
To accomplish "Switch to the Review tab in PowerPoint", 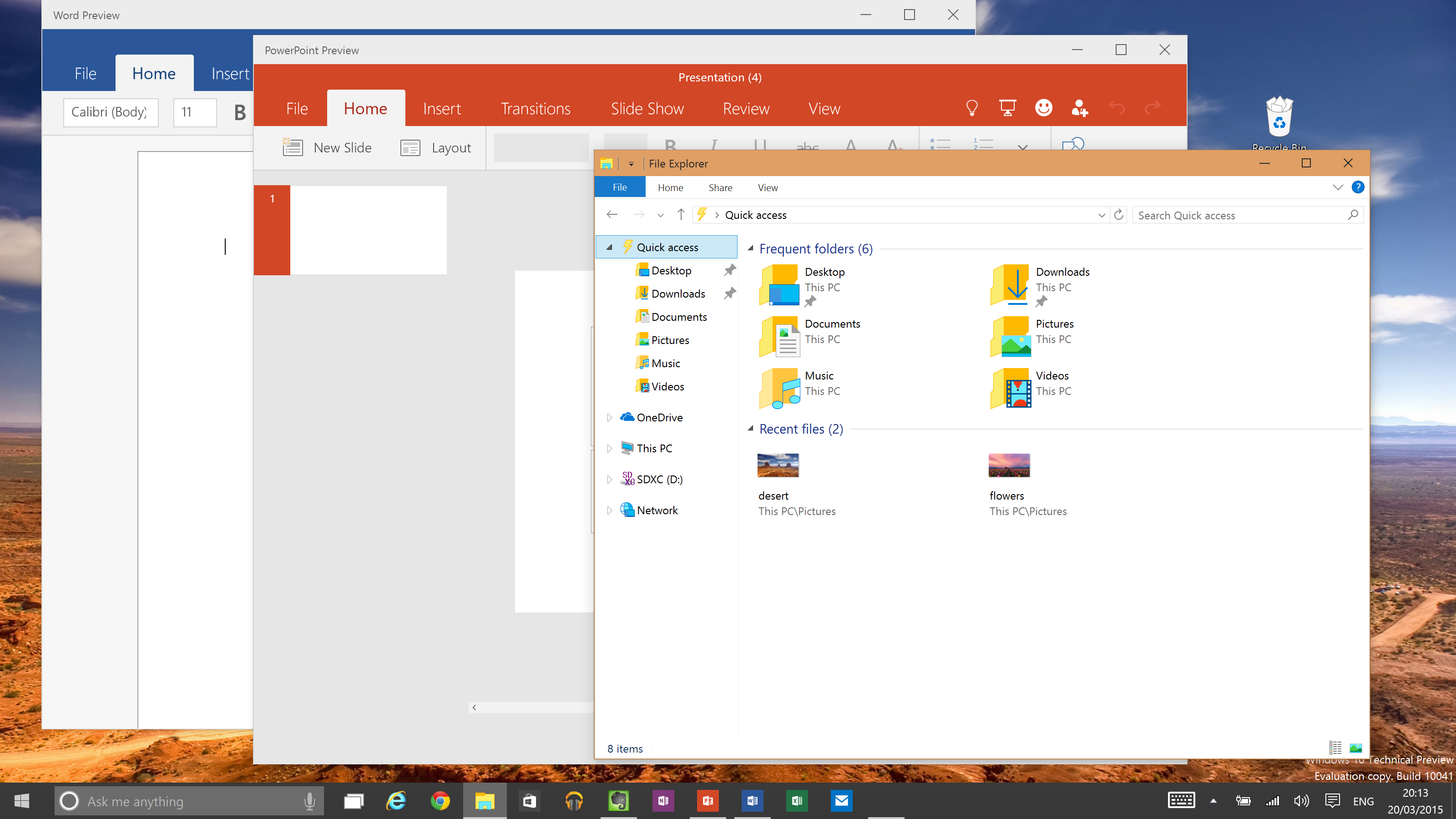I will point(746,109).
